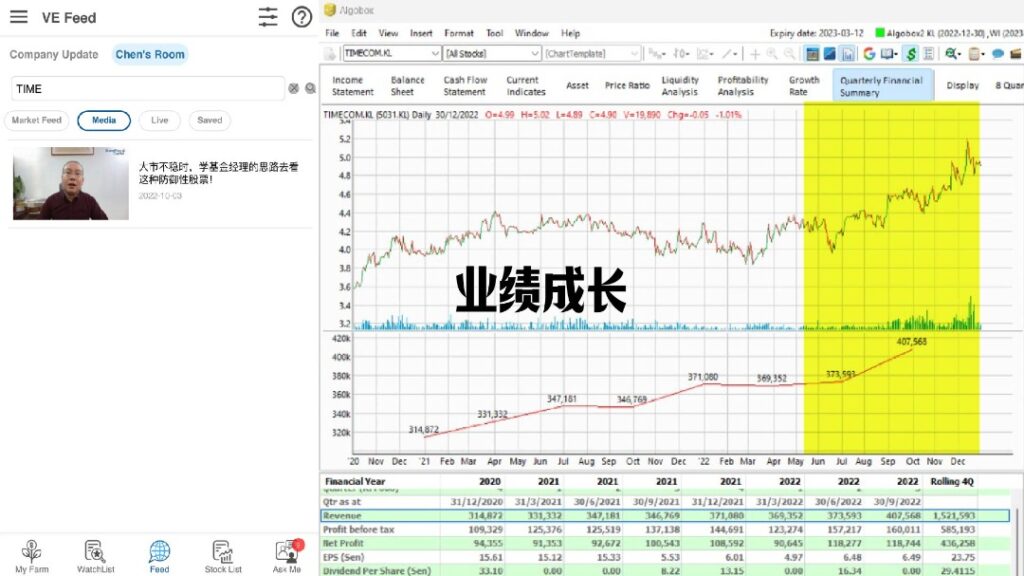1024x576 pixels.
Task: Click the highlighted financial chart toolbar icon
Action: tap(848, 54)
